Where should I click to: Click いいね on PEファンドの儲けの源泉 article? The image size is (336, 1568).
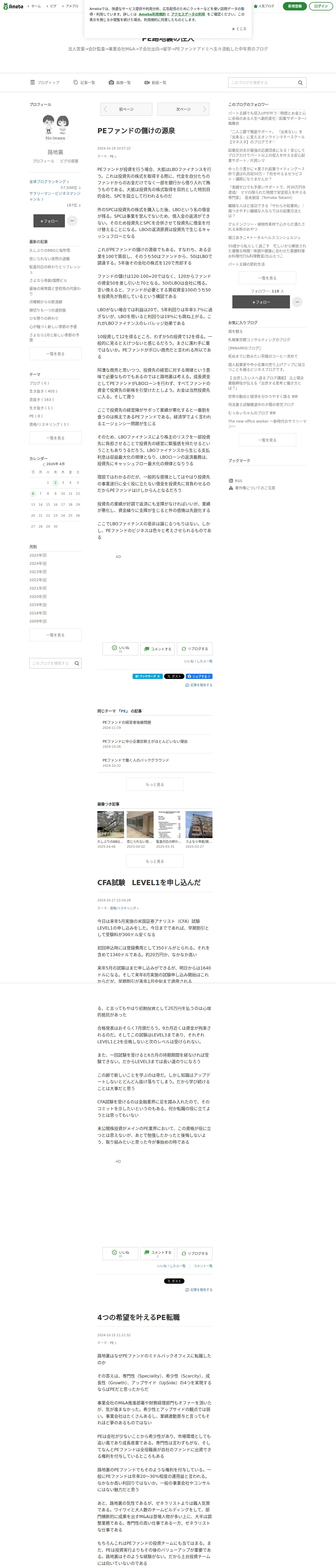pyautogui.click(x=120, y=649)
